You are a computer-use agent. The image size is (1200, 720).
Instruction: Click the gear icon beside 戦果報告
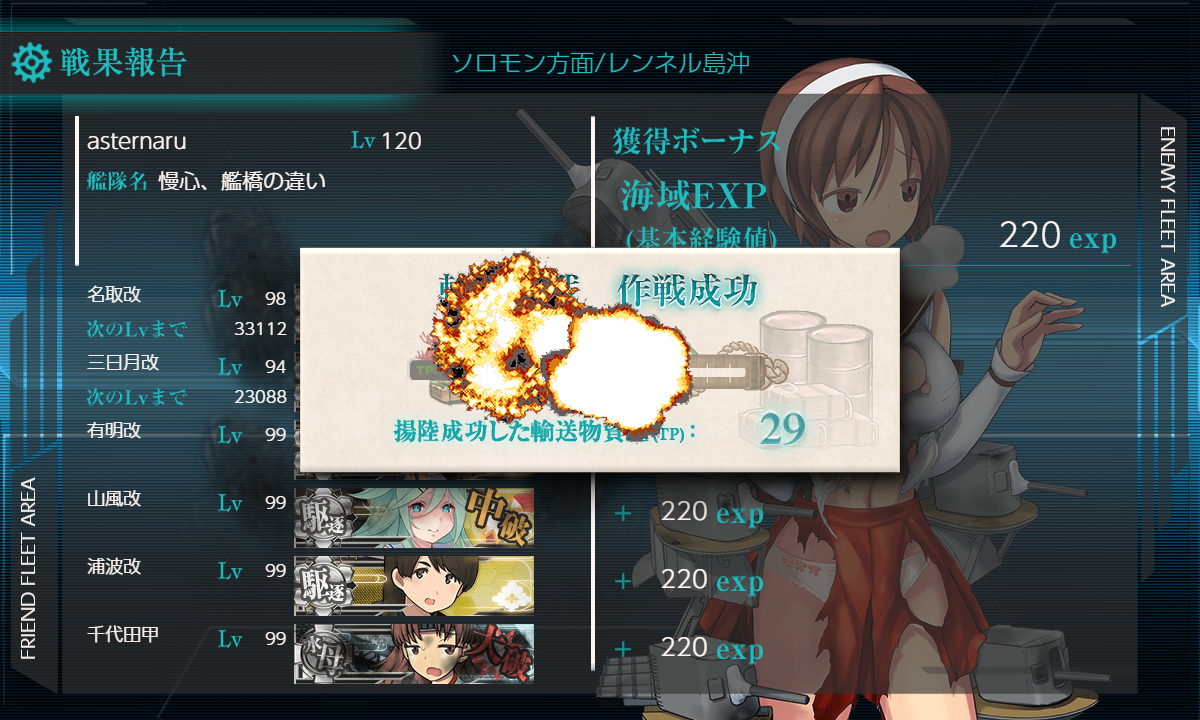coord(31,63)
